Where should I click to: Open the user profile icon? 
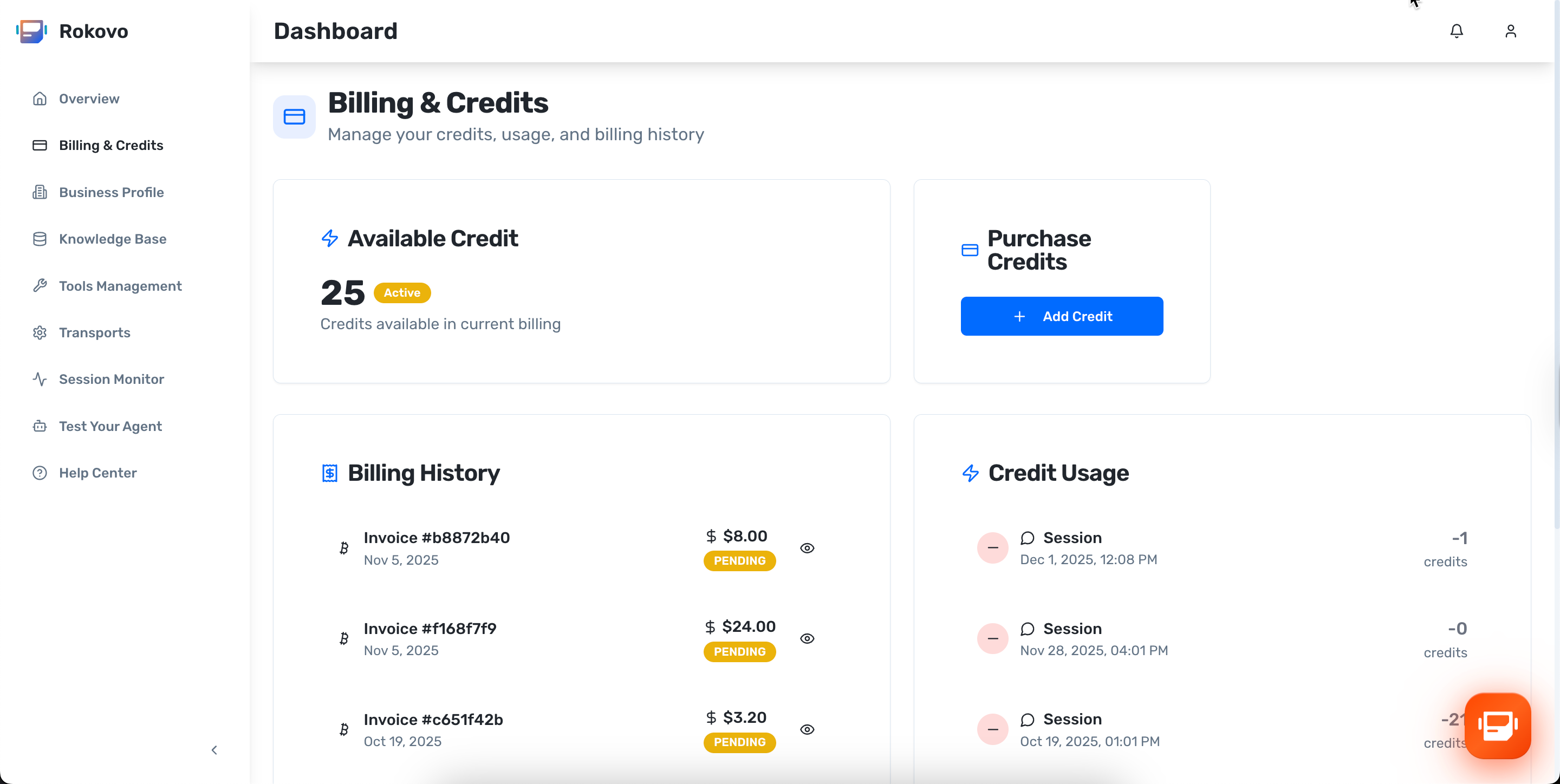coord(1510,31)
